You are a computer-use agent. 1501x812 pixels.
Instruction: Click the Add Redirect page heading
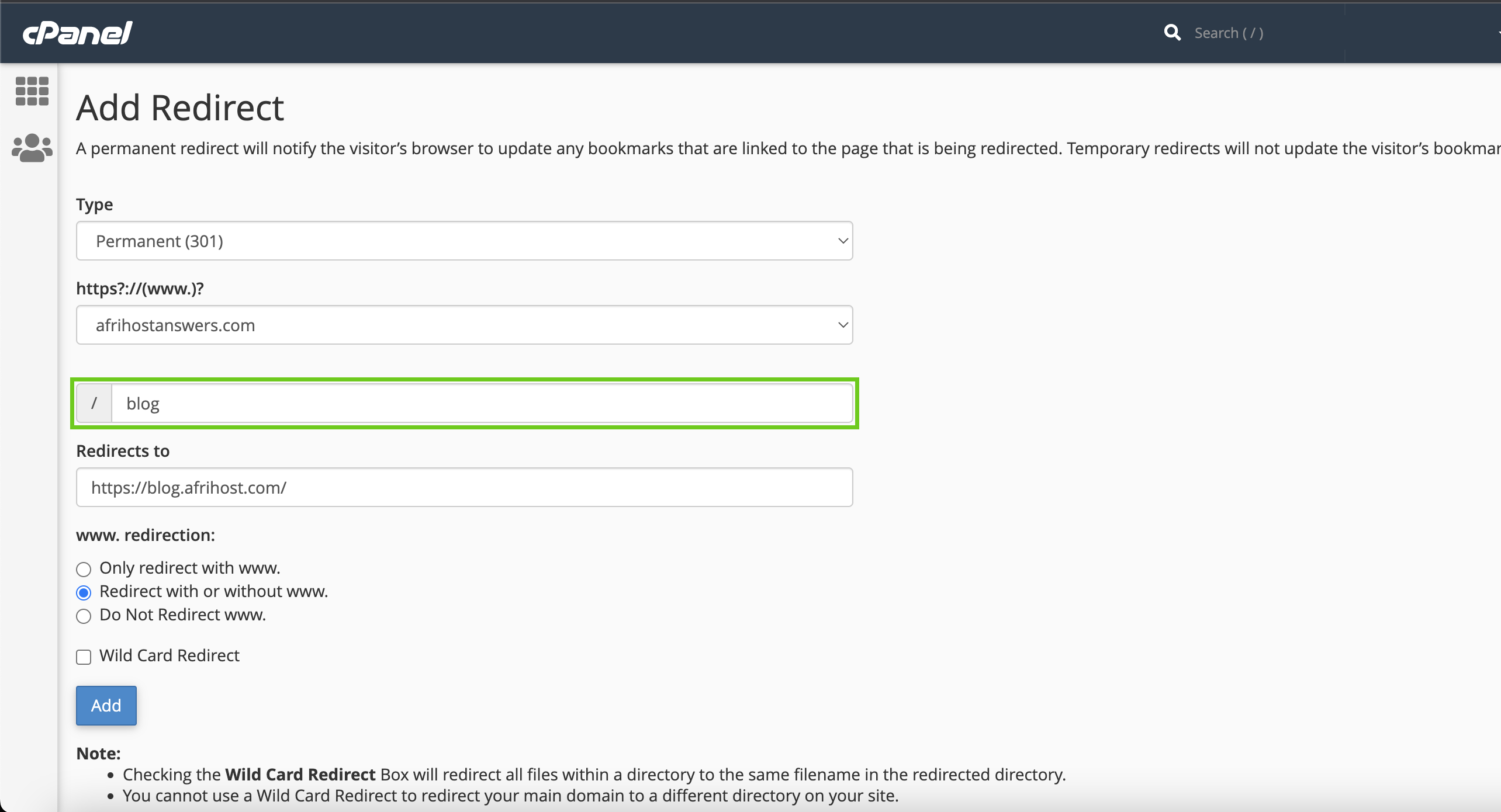[180, 108]
